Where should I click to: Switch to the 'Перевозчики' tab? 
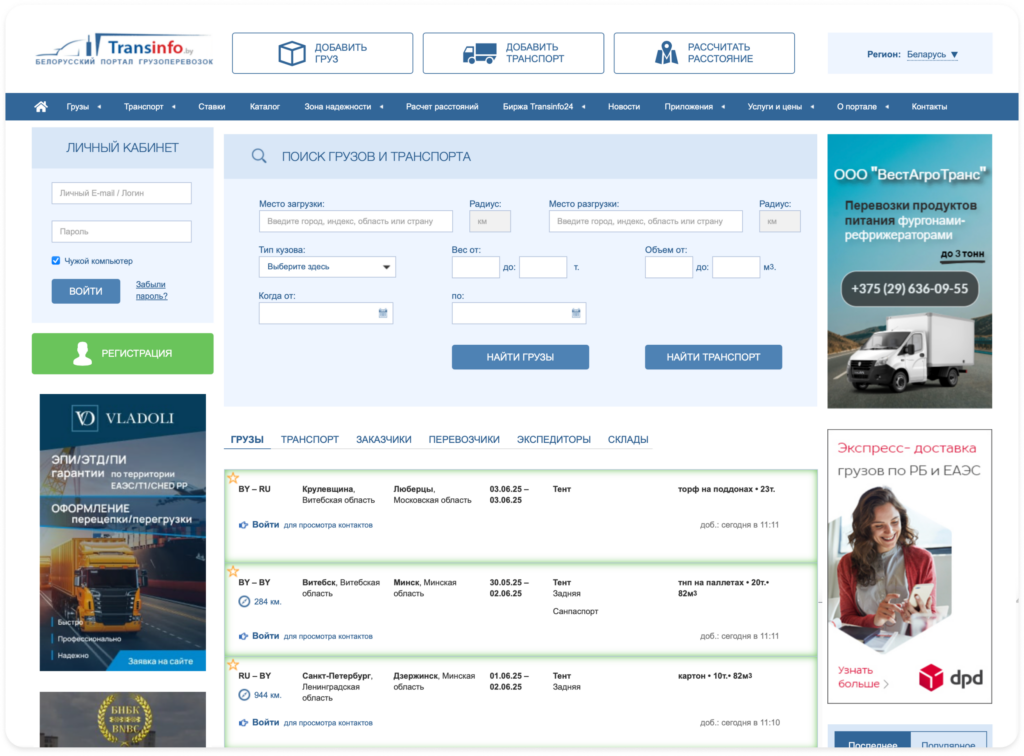click(x=464, y=439)
